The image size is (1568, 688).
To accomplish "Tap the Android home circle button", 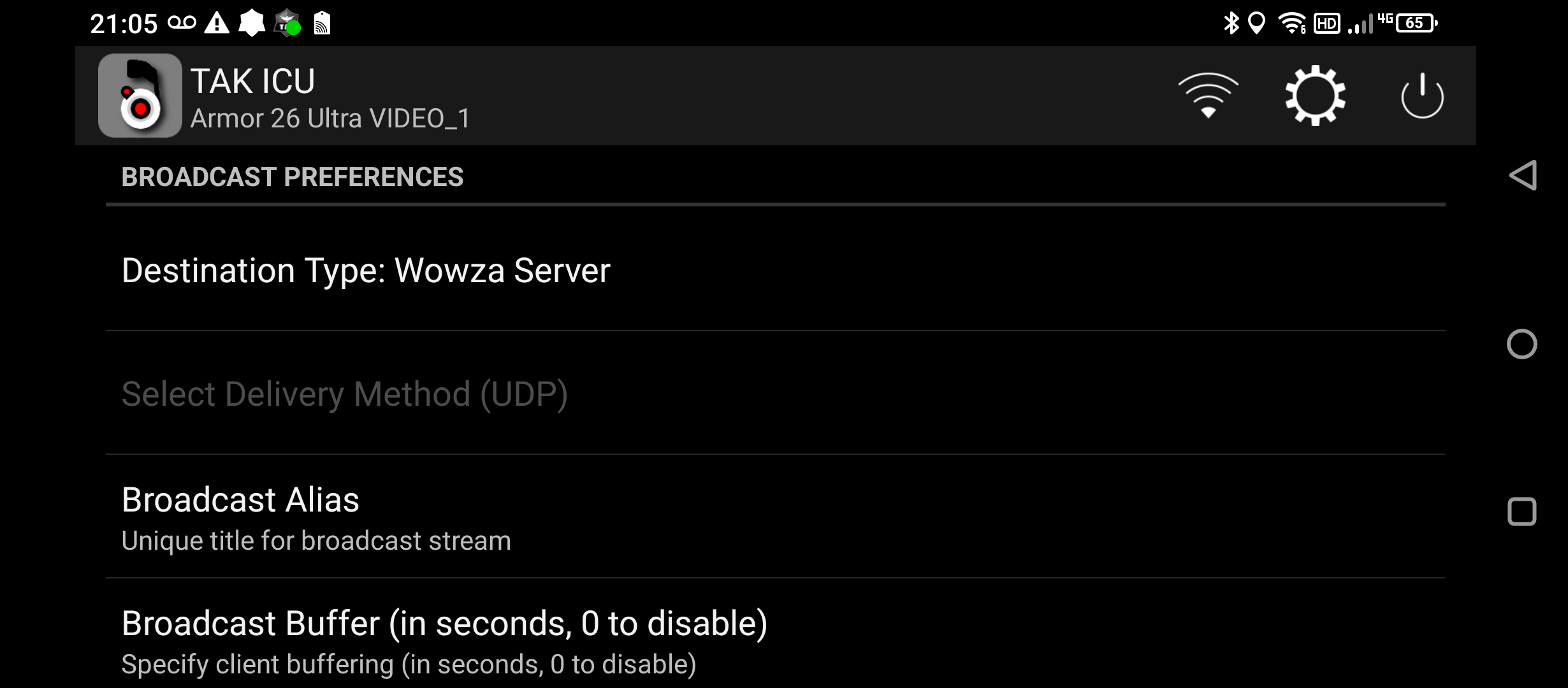I will [1521, 344].
